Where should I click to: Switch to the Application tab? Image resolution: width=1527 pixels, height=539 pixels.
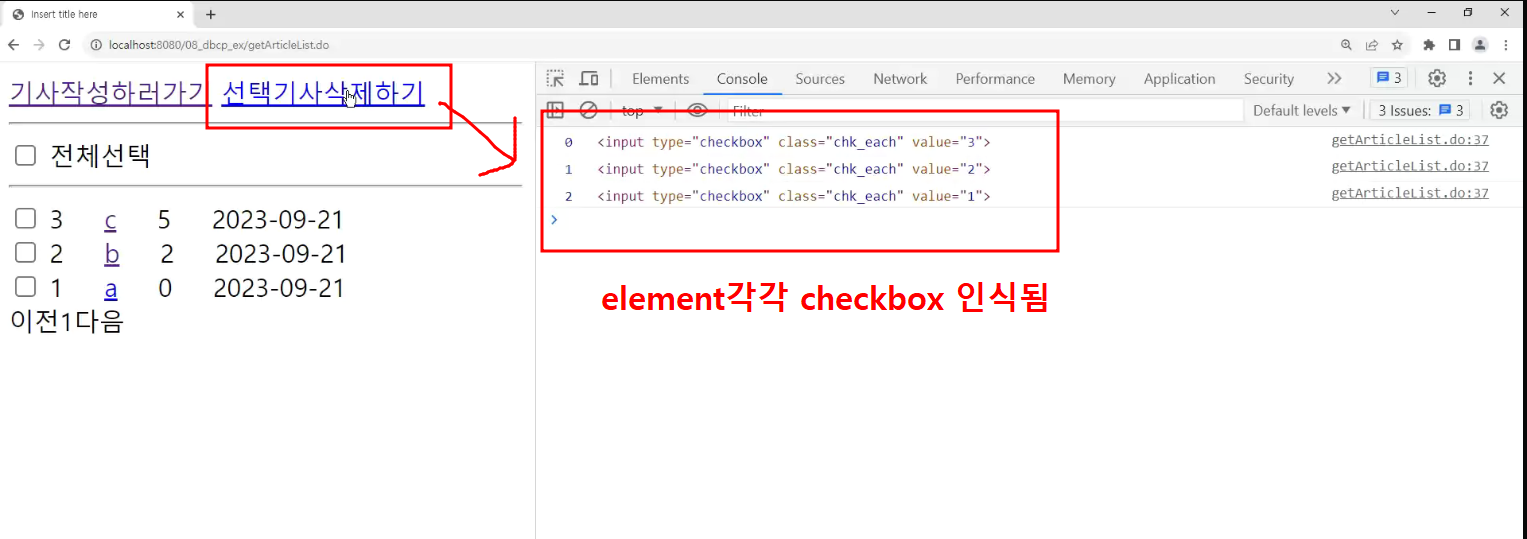click(x=1179, y=78)
